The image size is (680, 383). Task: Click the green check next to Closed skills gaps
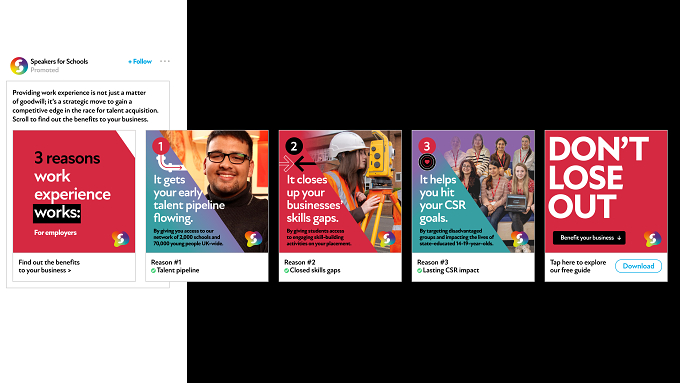coord(286,271)
